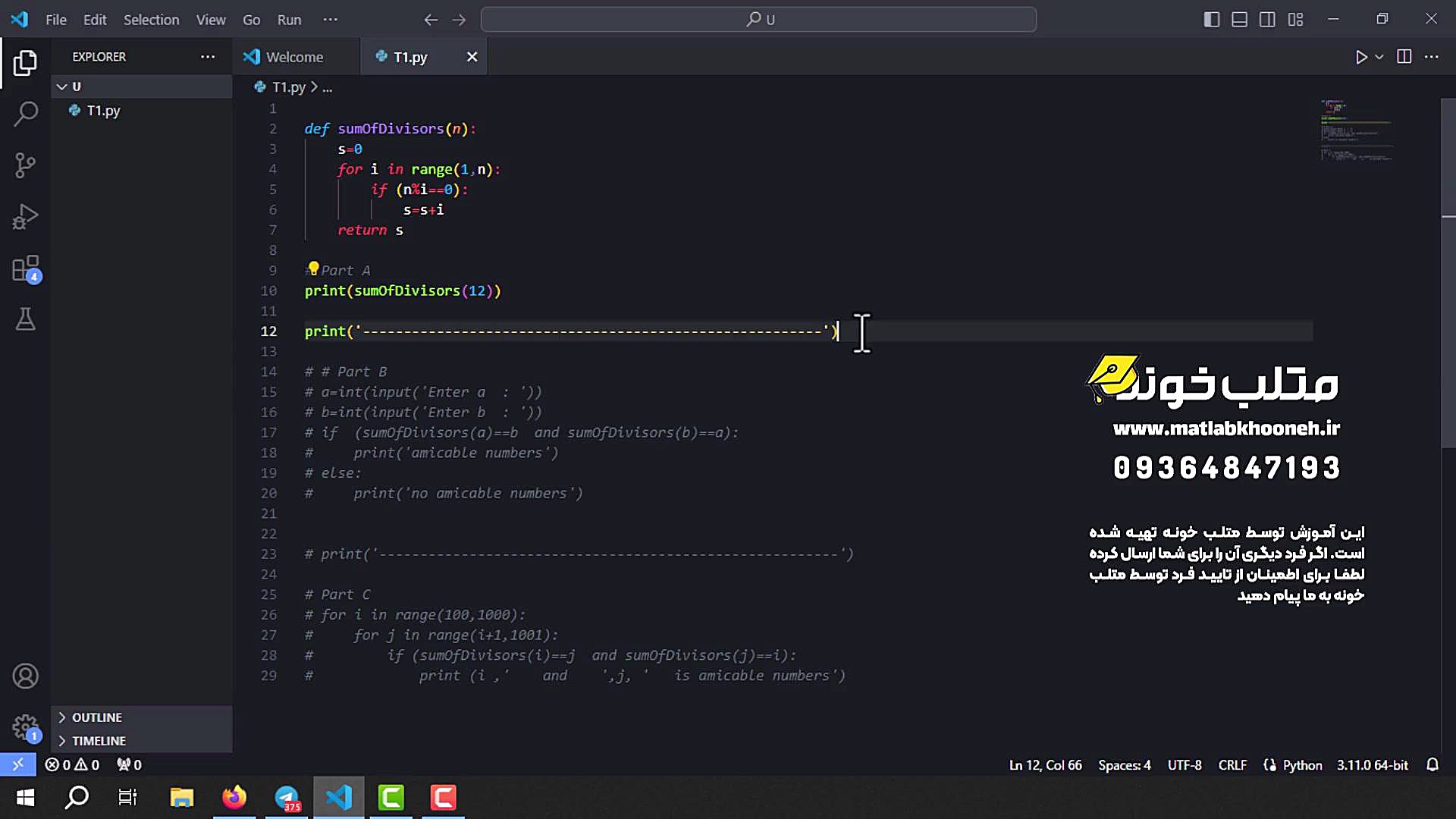Open File Explorer from taskbar
The height and width of the screenshot is (819, 1456).
182,798
